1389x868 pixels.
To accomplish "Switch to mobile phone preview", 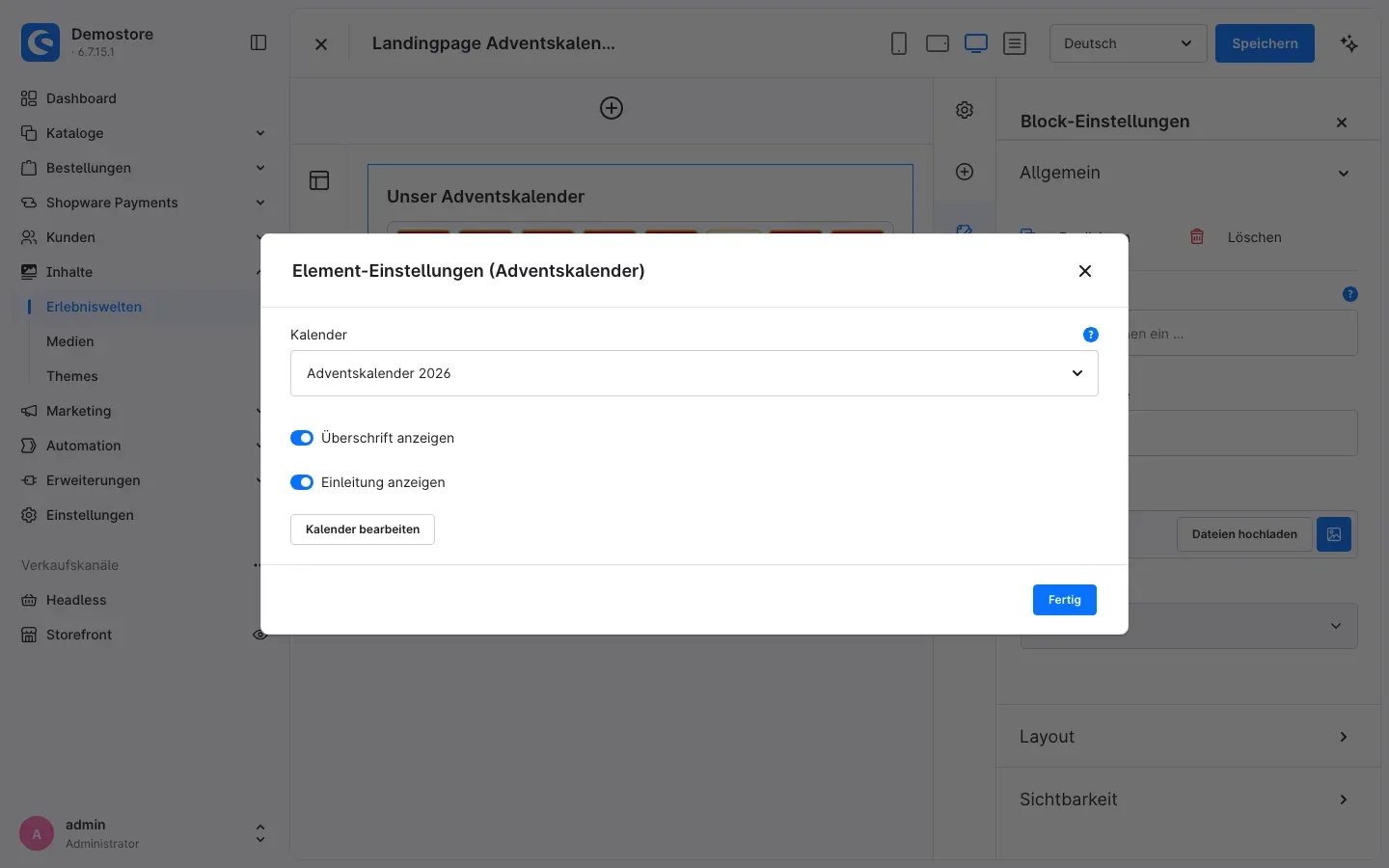I will [899, 43].
